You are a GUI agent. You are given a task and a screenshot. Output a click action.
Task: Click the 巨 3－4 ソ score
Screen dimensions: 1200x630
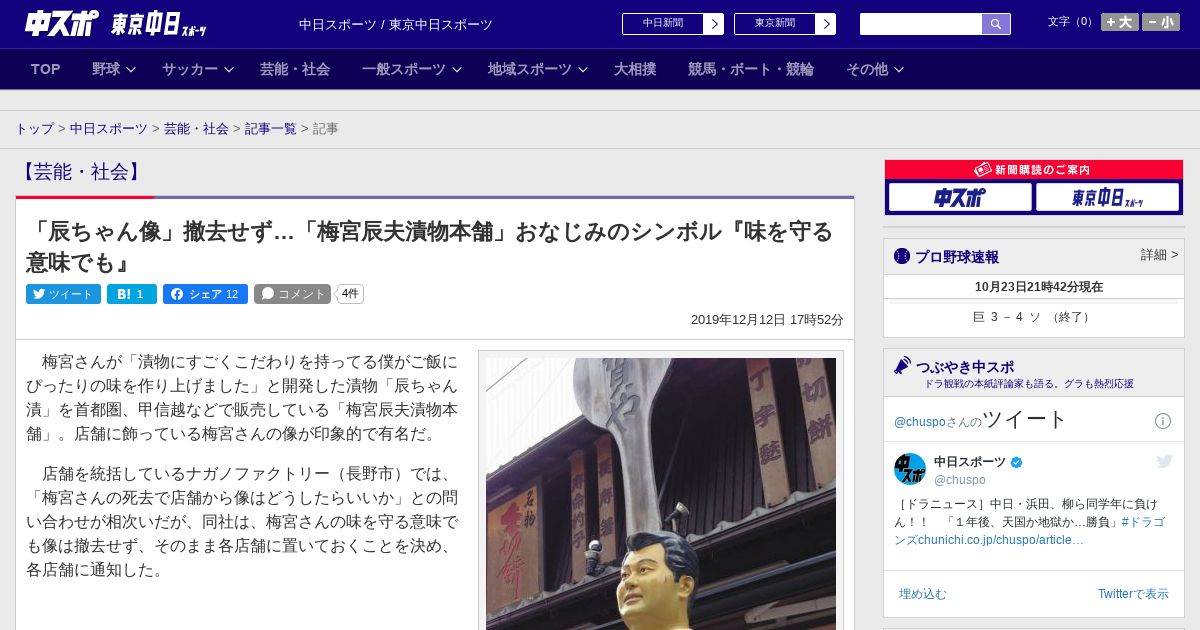point(1033,317)
